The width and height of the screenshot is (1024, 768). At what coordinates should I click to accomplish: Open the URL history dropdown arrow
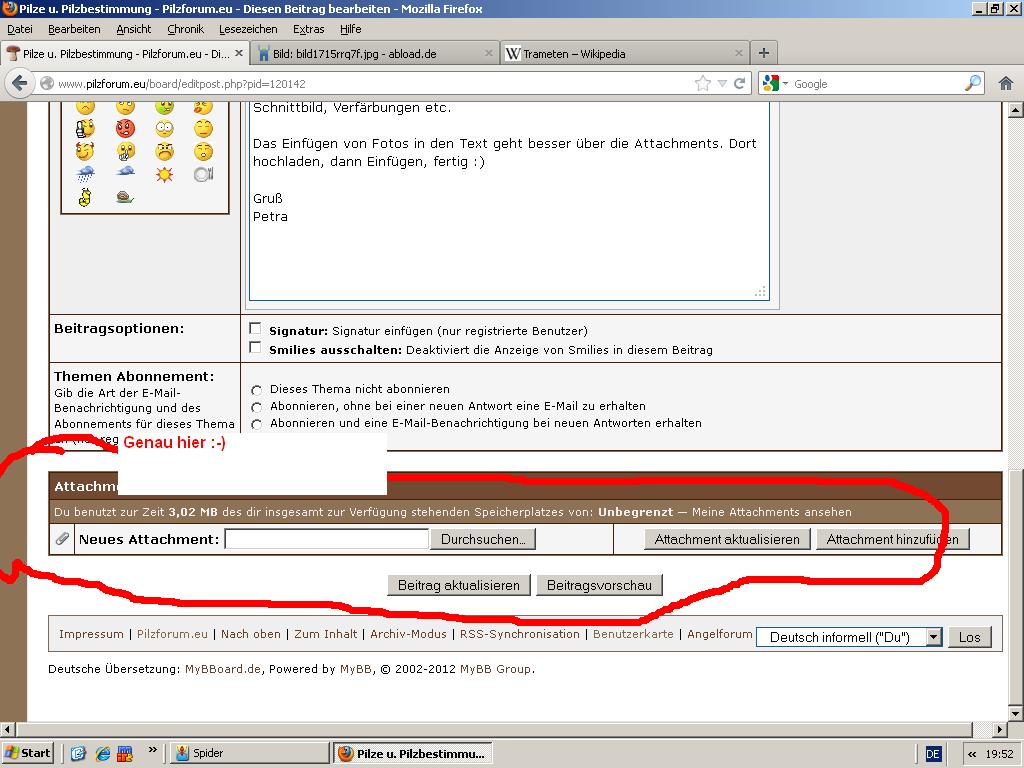[722, 84]
